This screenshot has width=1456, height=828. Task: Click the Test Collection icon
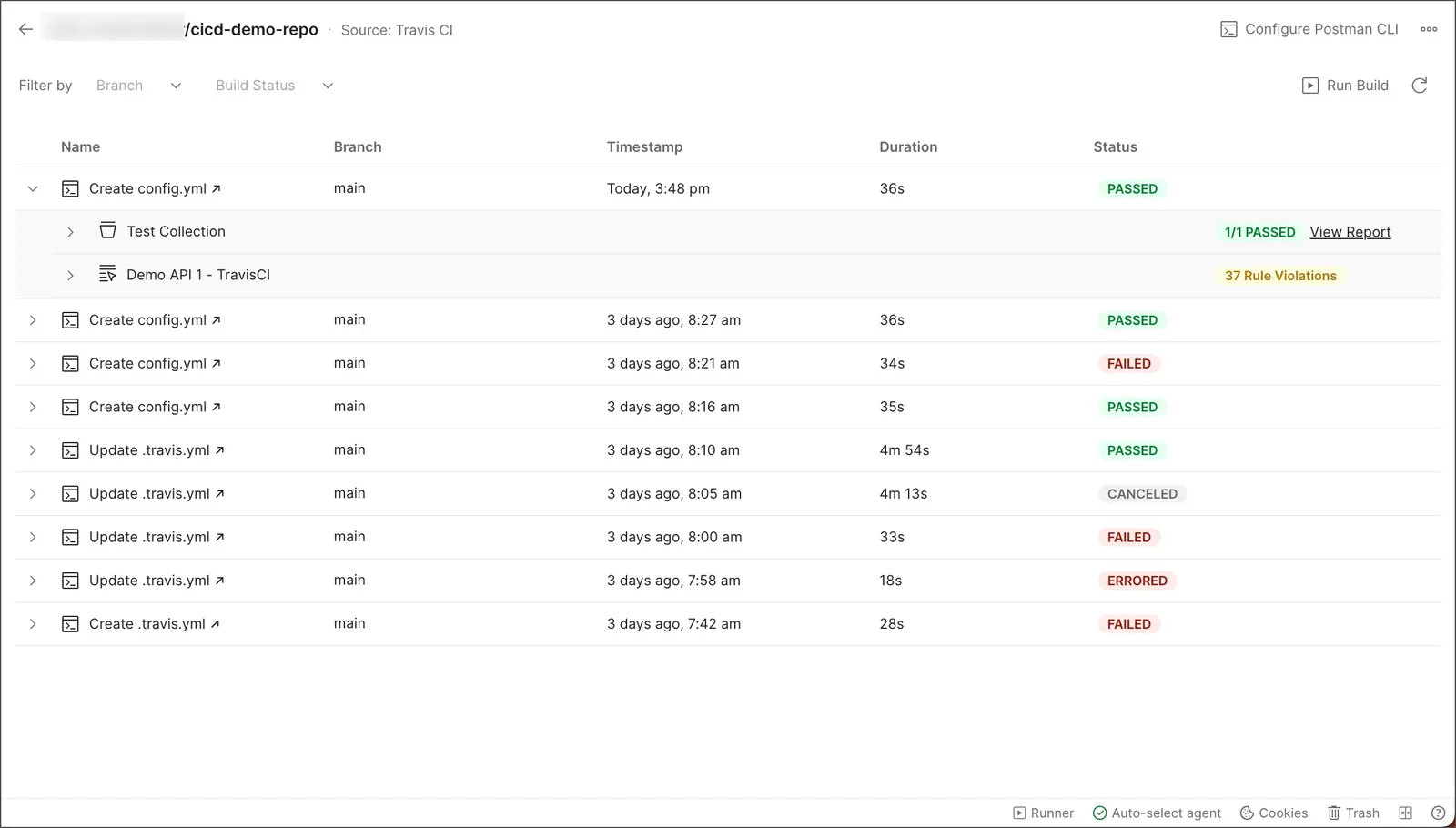click(x=107, y=231)
